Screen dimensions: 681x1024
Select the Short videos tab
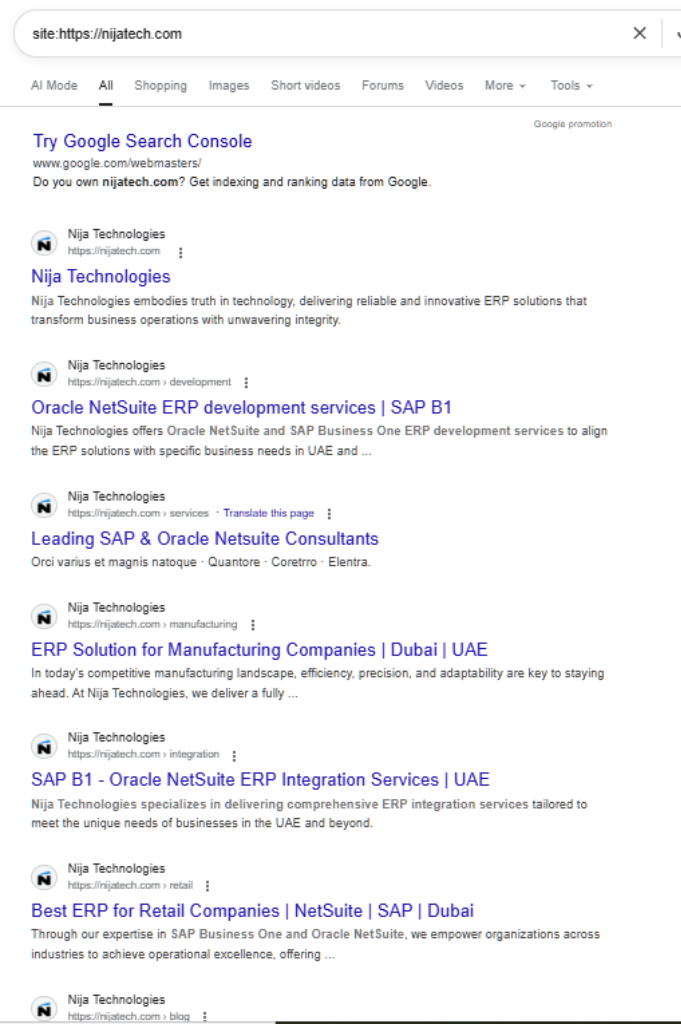305,86
